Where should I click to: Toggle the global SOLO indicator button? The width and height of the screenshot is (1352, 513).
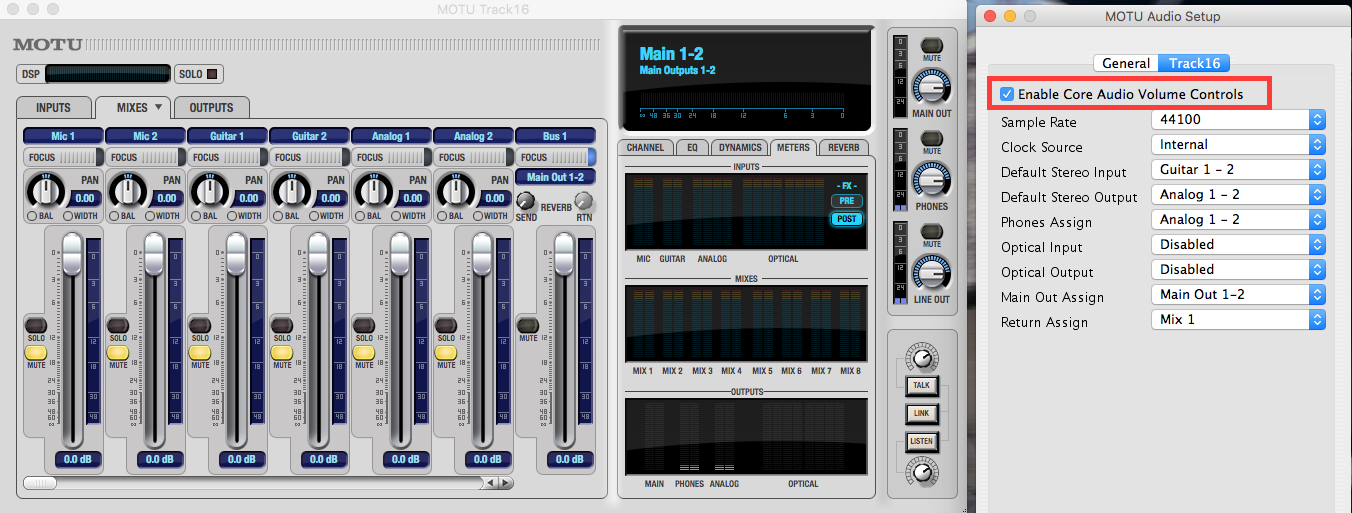coord(199,74)
